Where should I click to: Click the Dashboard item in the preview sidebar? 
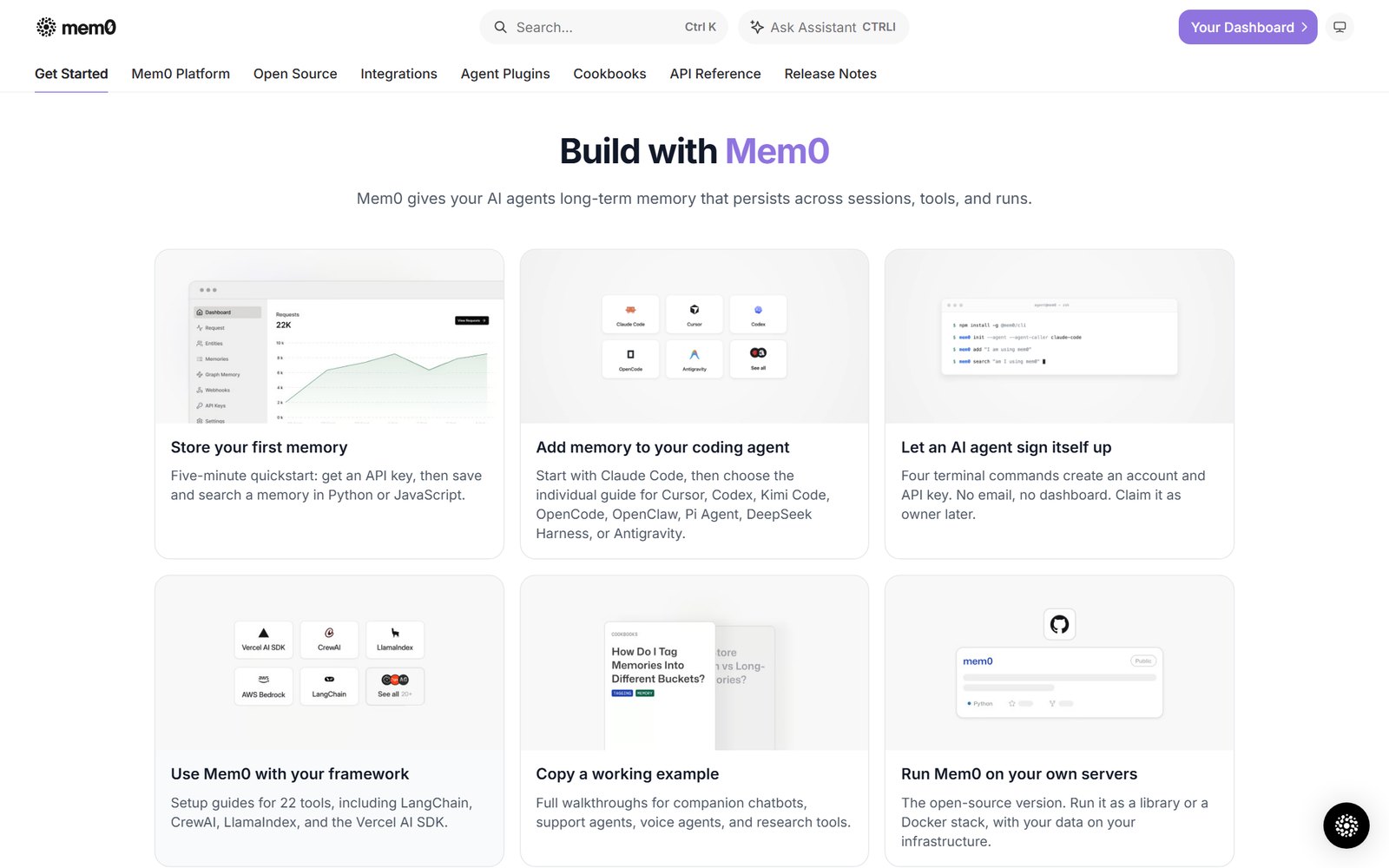coord(227,312)
